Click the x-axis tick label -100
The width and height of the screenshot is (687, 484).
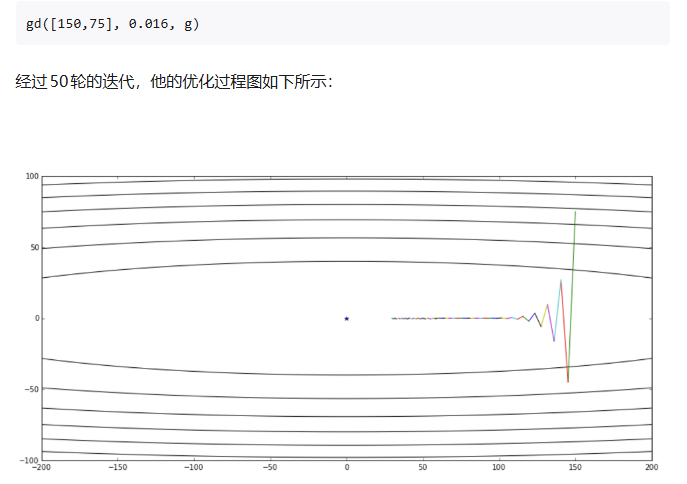(x=194, y=467)
